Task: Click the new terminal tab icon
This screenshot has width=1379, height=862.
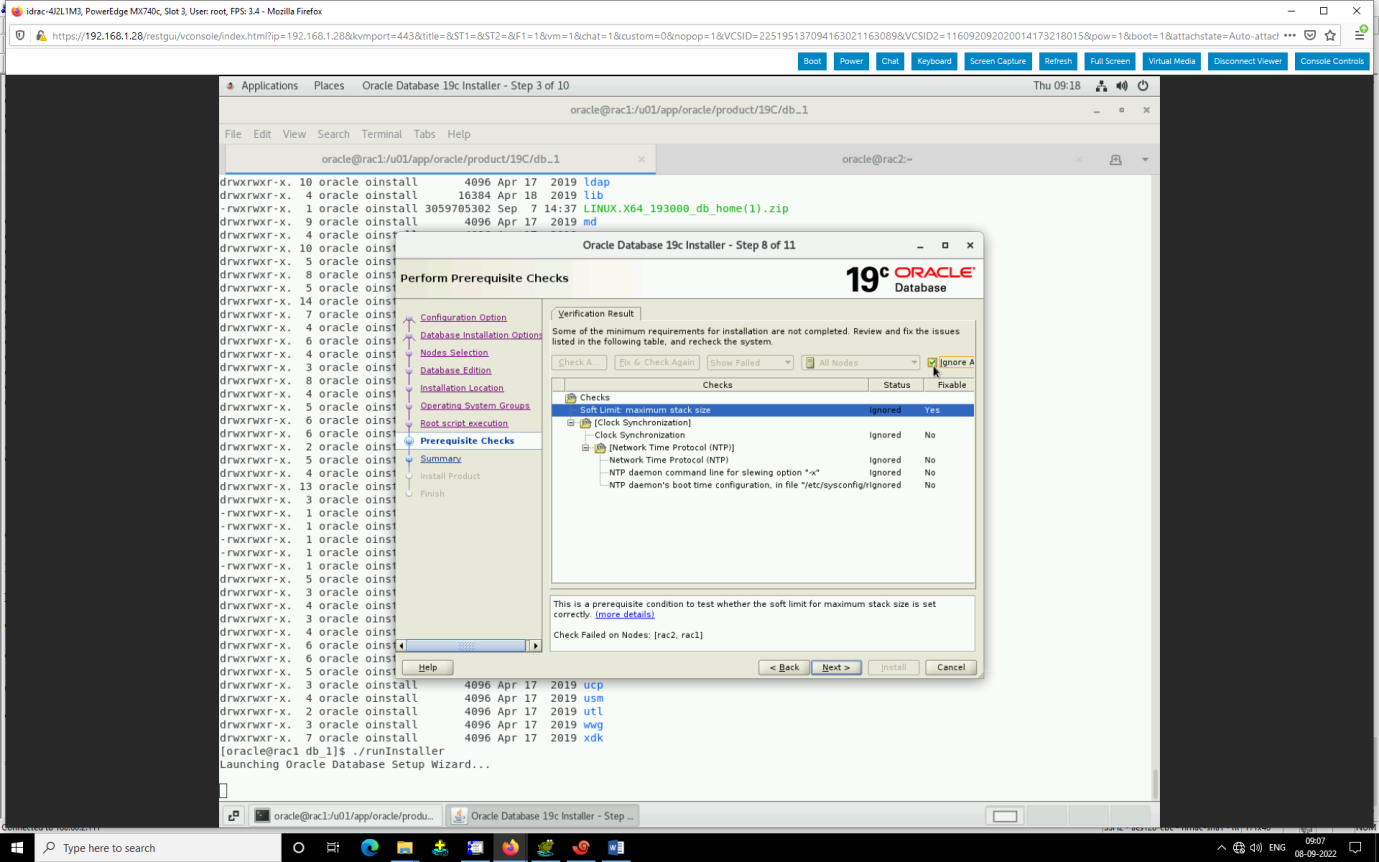Action: (1116, 160)
